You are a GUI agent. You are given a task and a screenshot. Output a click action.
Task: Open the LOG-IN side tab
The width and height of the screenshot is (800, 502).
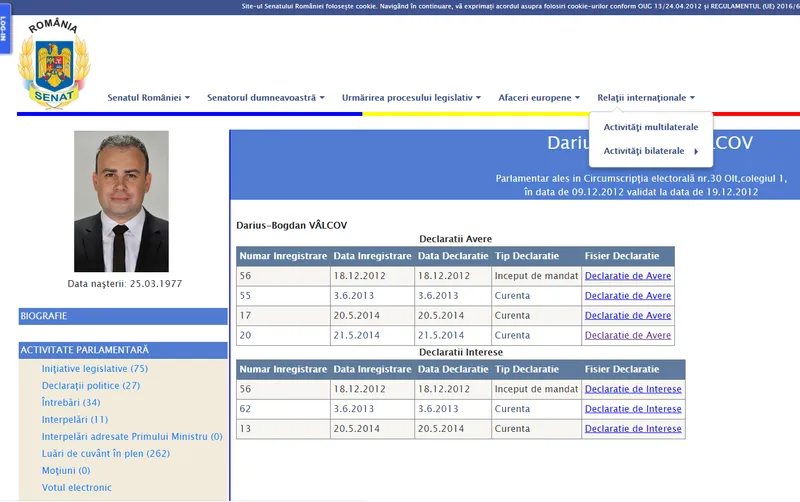[5, 27]
